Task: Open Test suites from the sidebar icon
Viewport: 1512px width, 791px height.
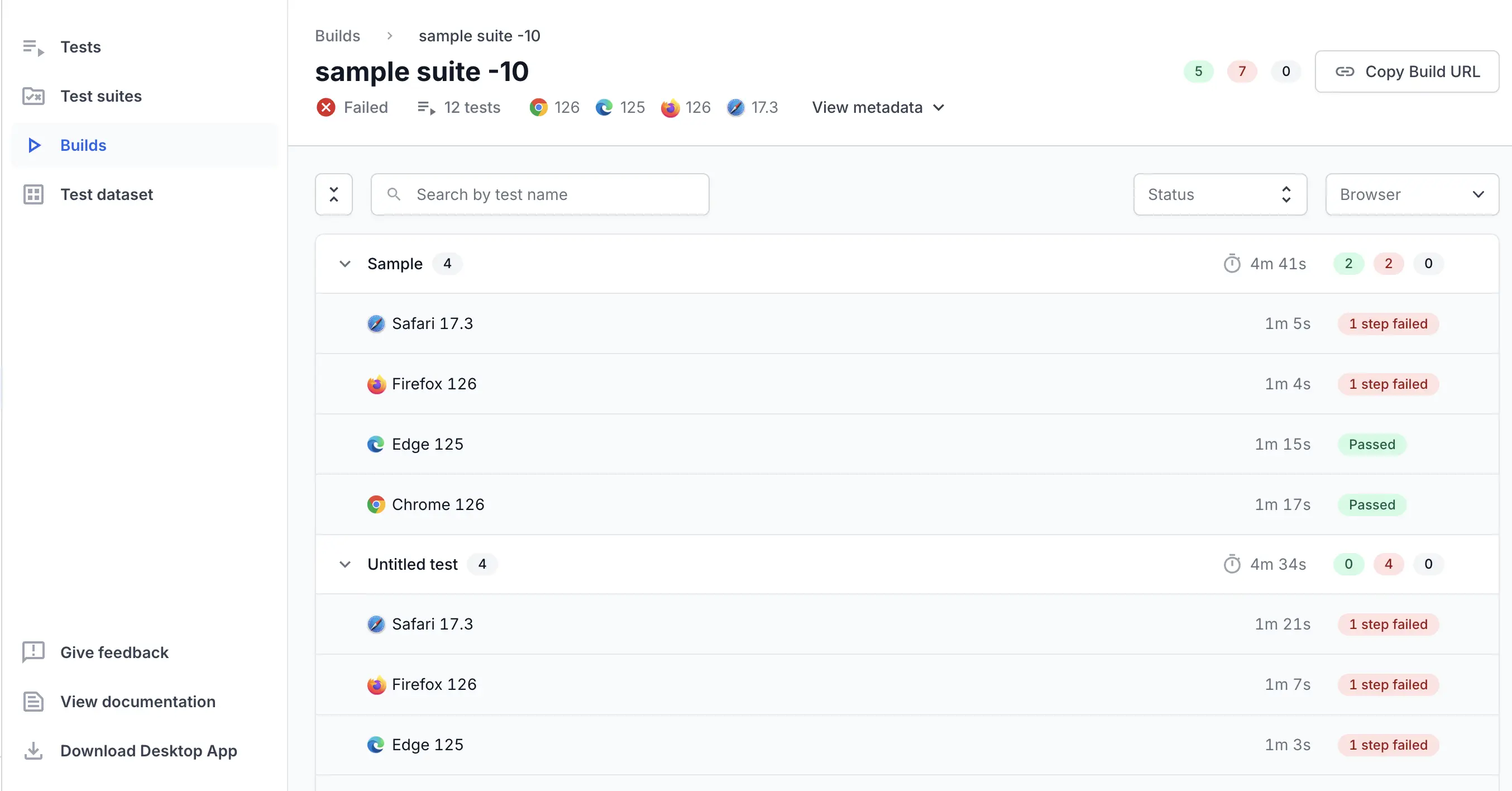Action: [33, 96]
